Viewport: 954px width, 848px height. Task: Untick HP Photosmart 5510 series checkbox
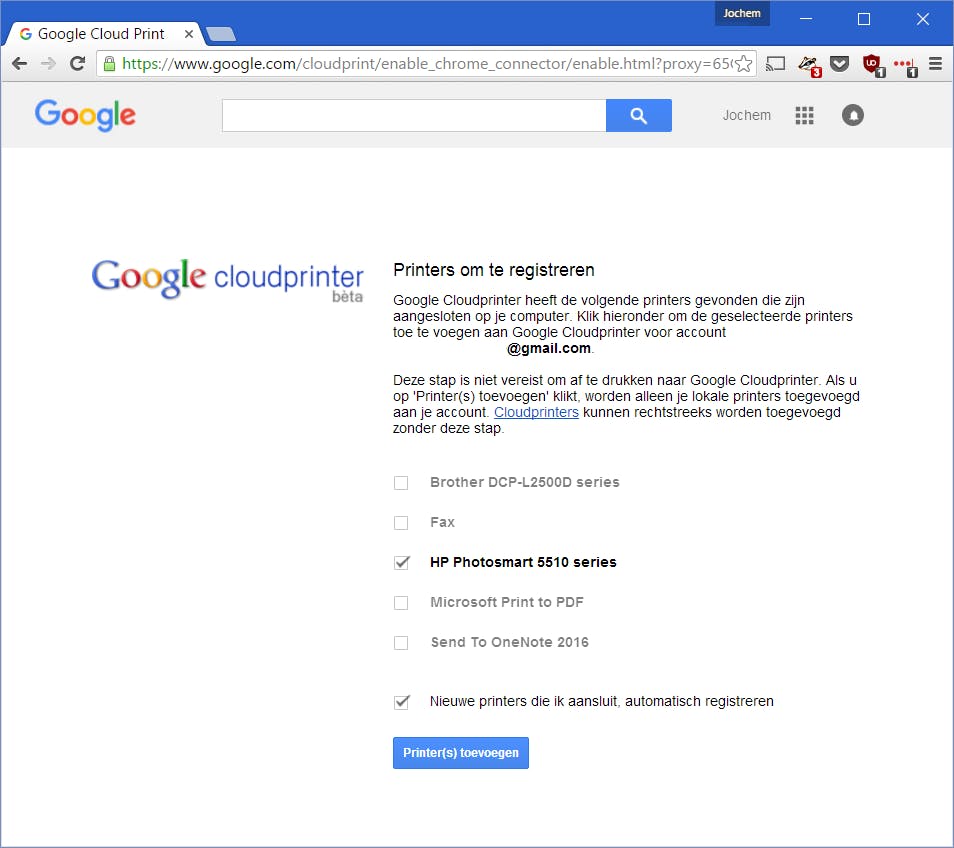pyautogui.click(x=401, y=563)
